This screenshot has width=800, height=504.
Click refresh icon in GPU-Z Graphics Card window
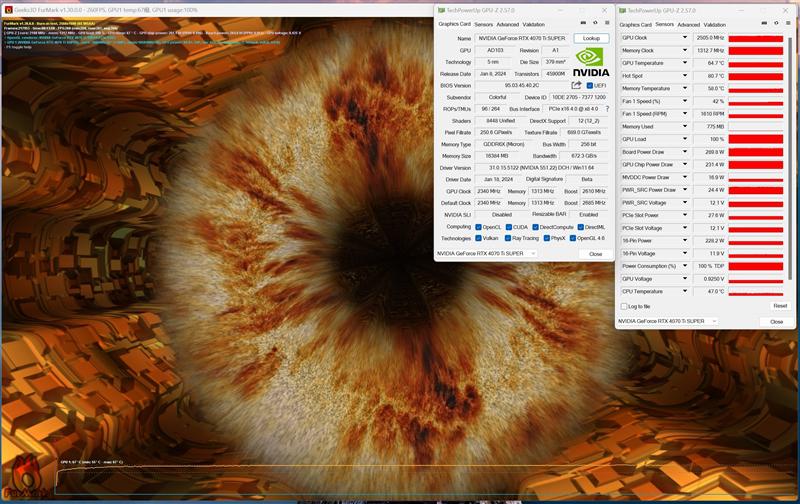click(x=595, y=23)
